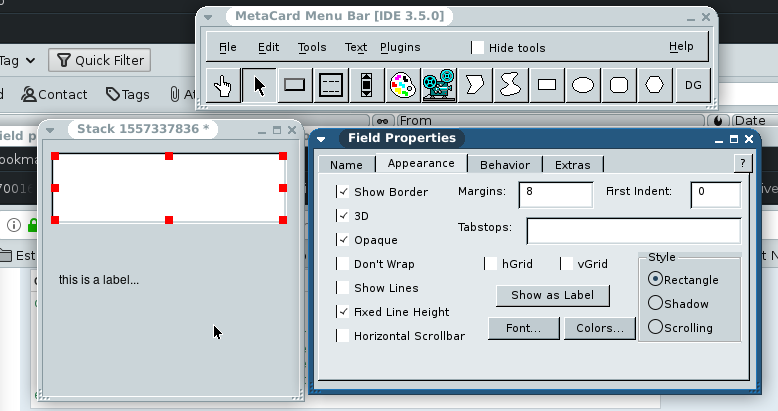The height and width of the screenshot is (411, 778).
Task: Enable the vGrid checkbox
Action: (567, 264)
